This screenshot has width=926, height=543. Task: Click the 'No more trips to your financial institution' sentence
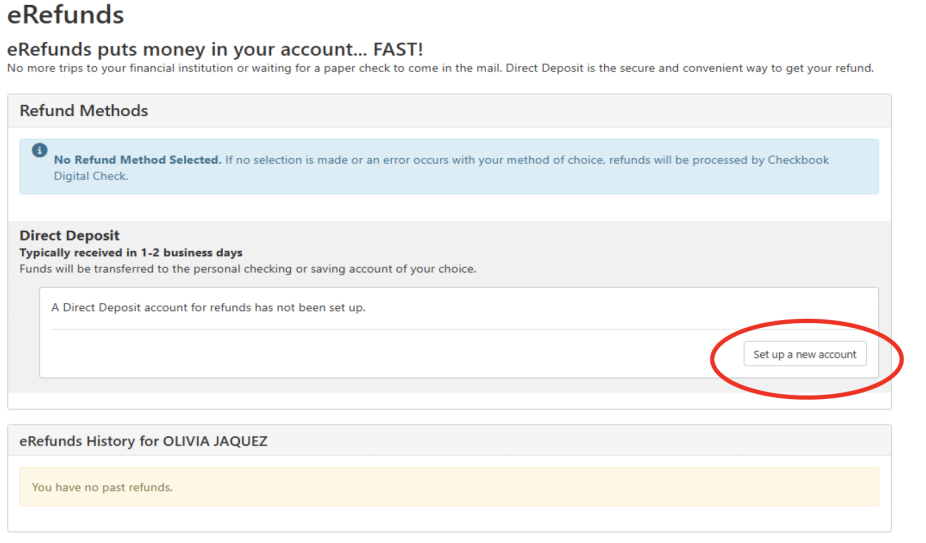(441, 68)
